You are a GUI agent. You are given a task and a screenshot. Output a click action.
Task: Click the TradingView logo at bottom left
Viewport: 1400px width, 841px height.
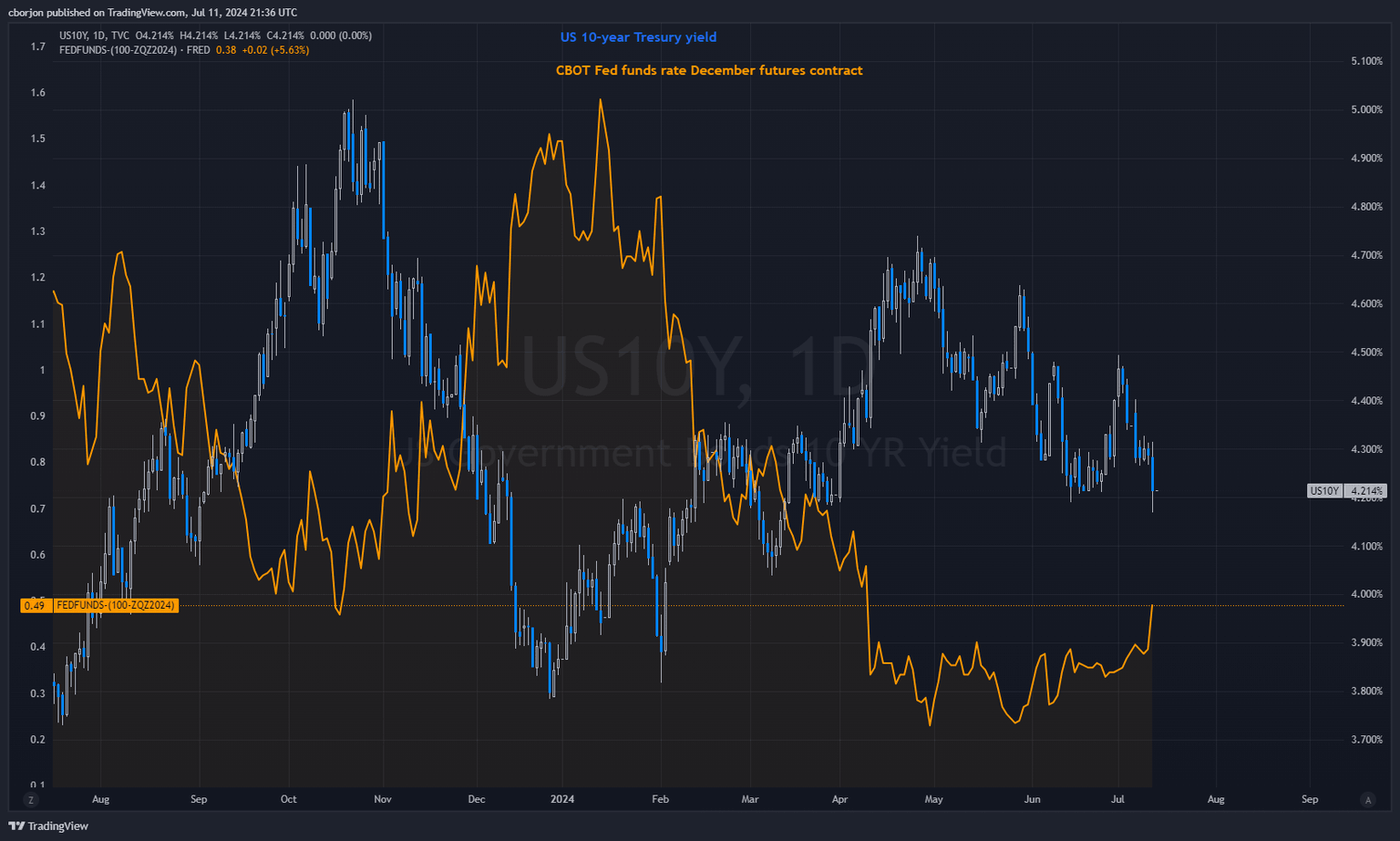[x=49, y=826]
